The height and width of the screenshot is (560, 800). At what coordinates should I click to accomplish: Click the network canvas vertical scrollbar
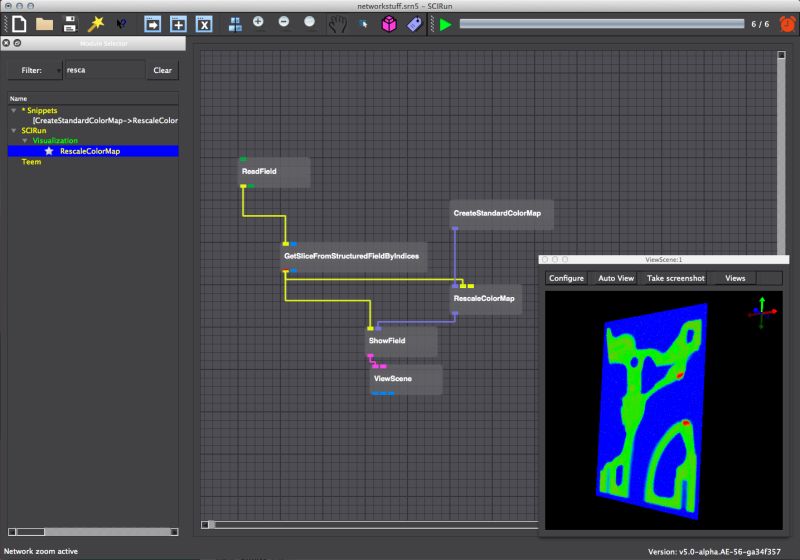tap(781, 153)
